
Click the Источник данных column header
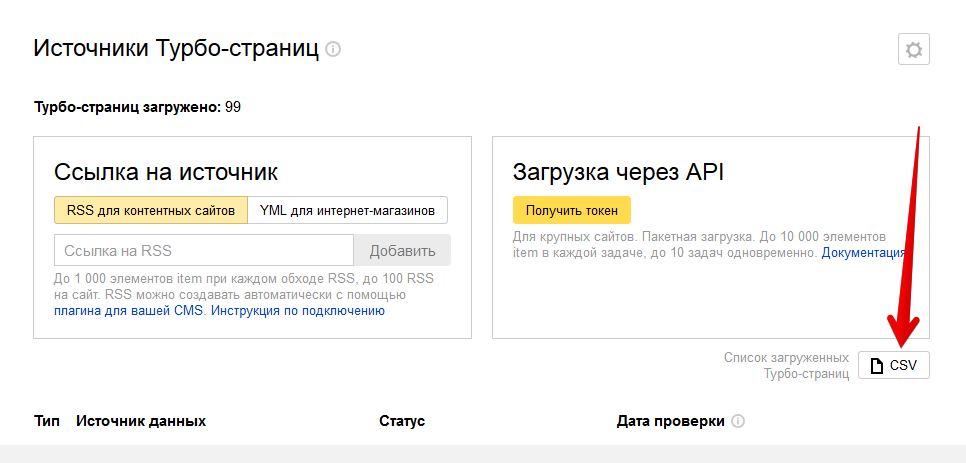tap(141, 421)
